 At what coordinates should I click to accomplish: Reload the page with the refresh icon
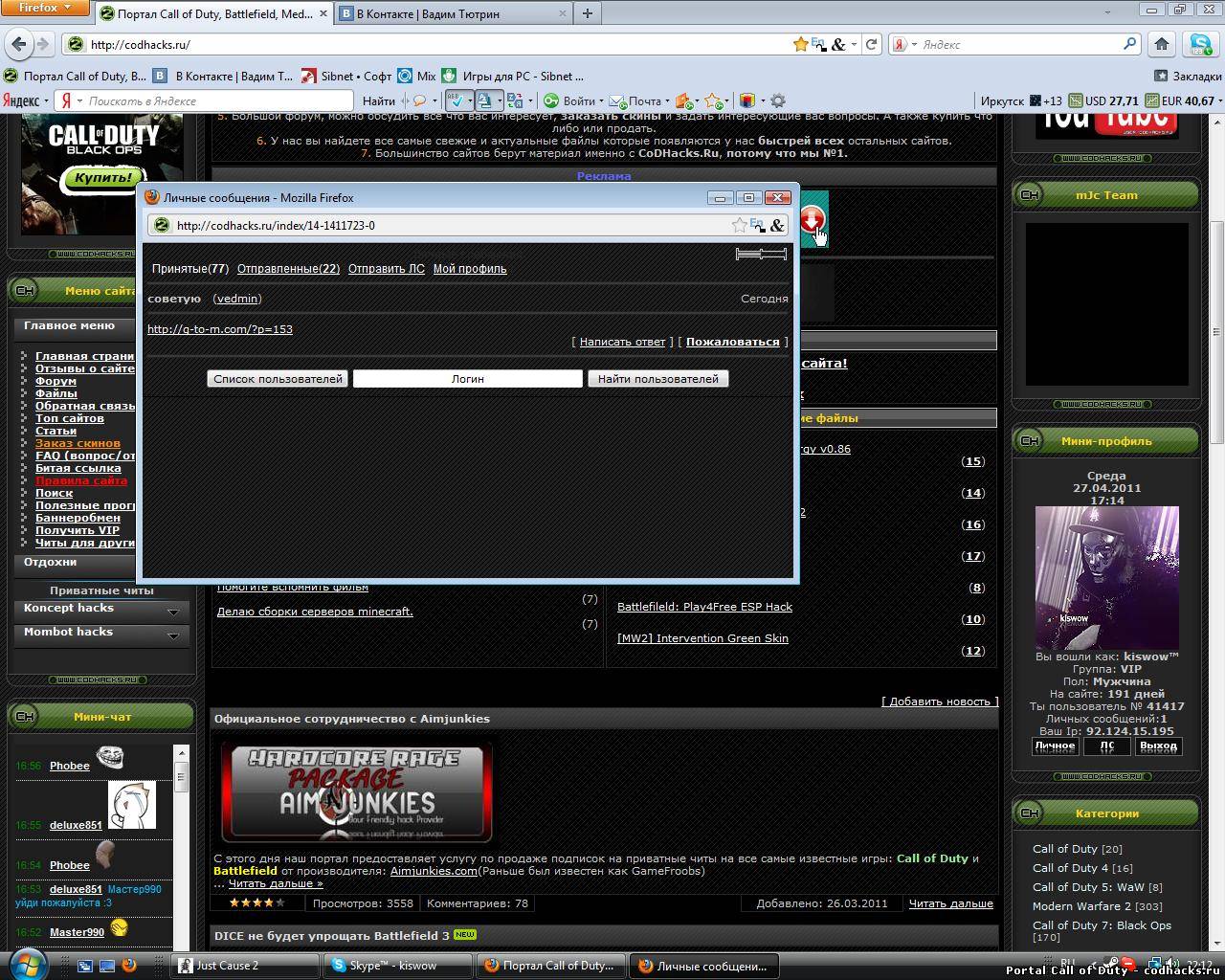pyautogui.click(x=871, y=44)
